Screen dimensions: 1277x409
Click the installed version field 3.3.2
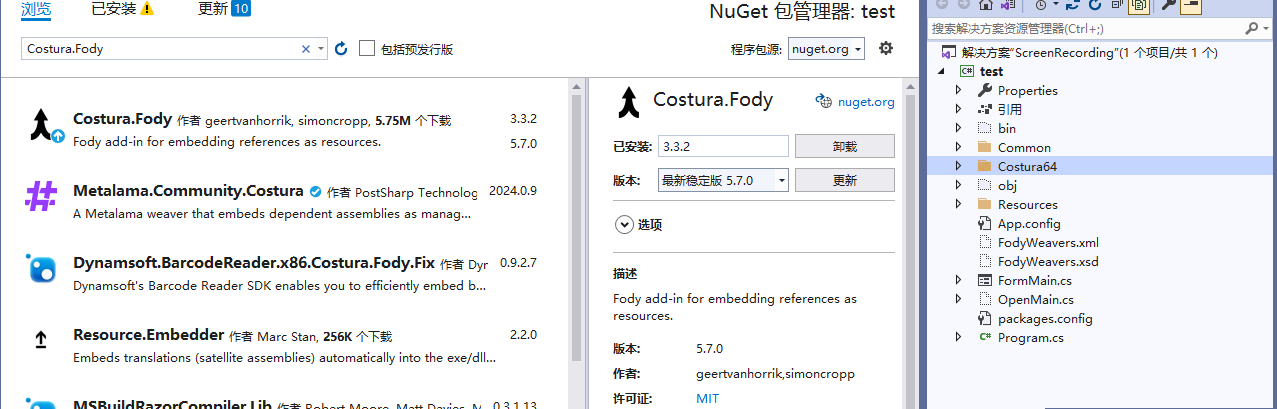point(723,146)
